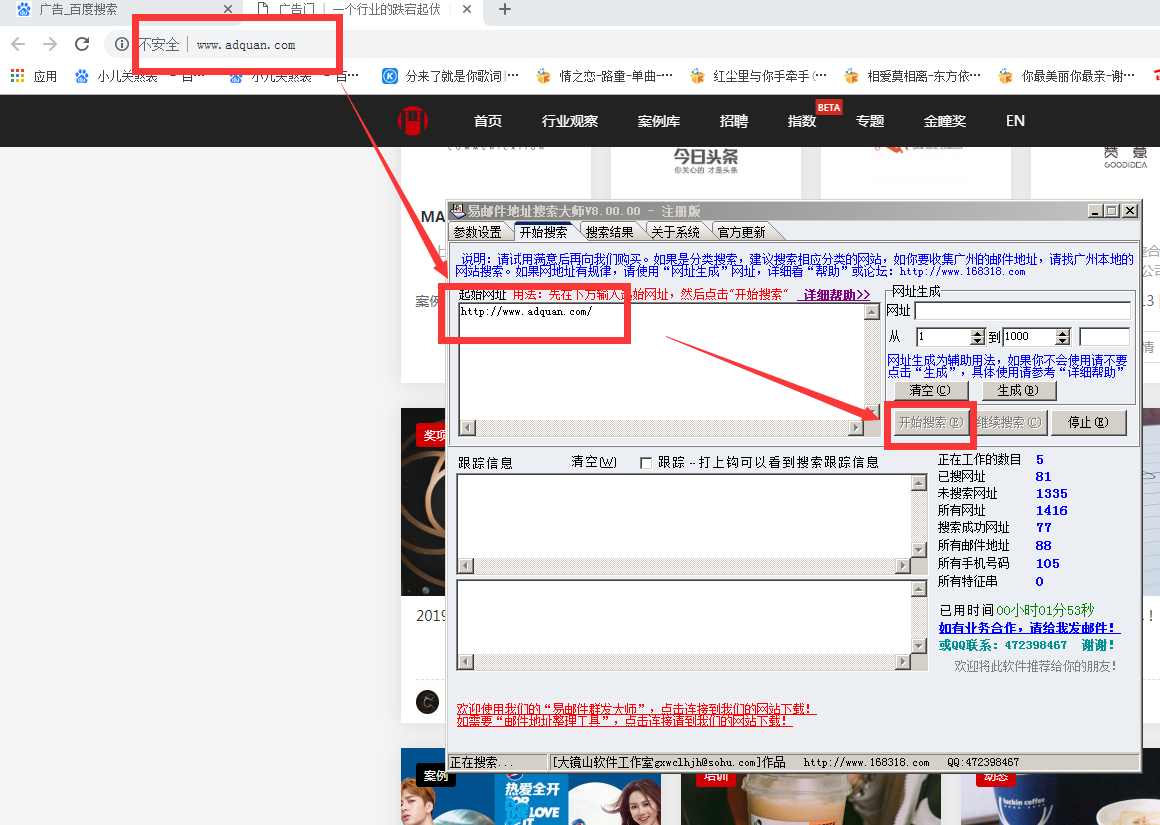This screenshot has height=825, width=1160.
Task: Open 案例库 in site navigation
Action: tap(658, 121)
